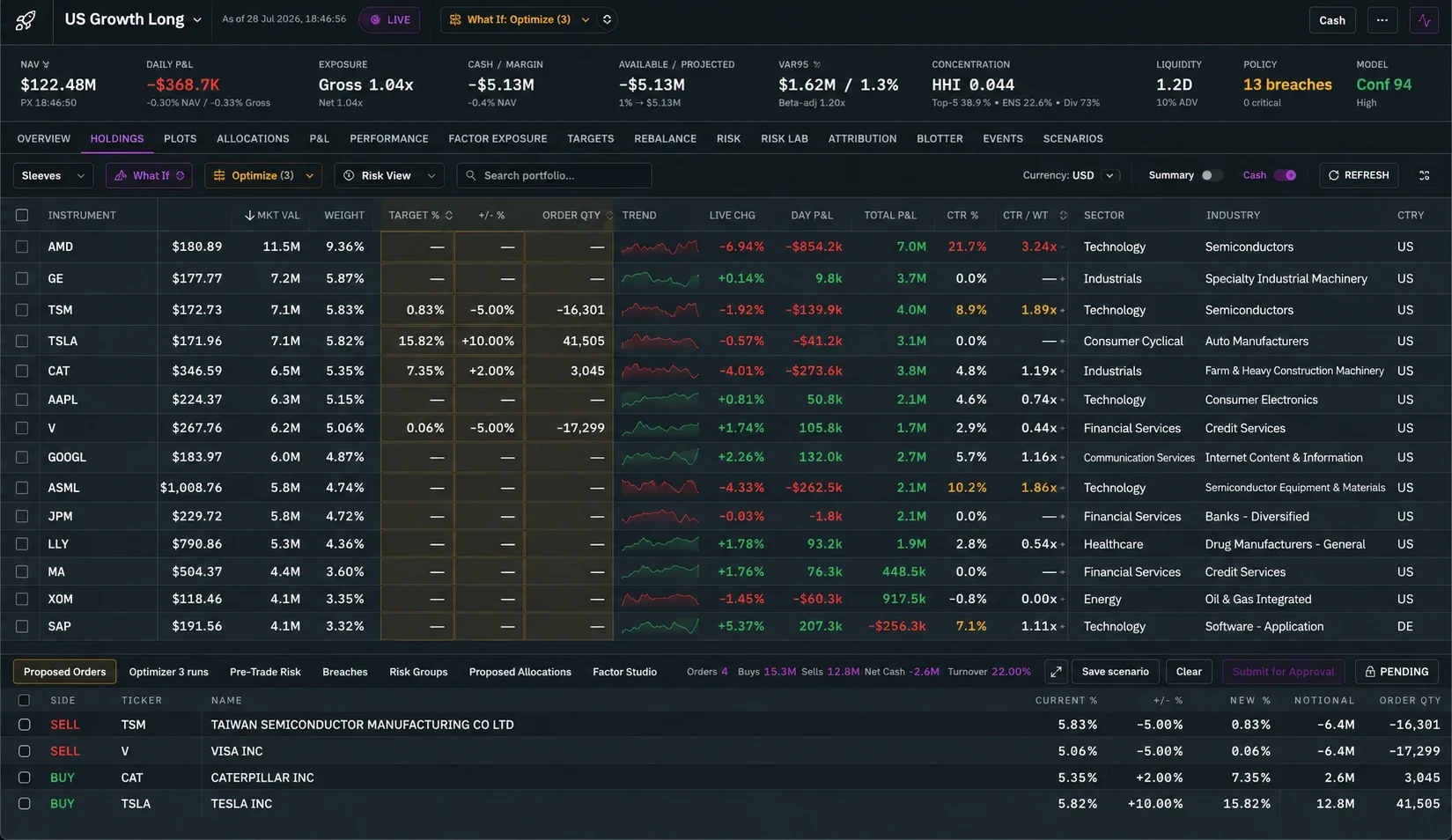Sort by Mkt Val column header
This screenshot has height=840, width=1452.
click(x=272, y=216)
